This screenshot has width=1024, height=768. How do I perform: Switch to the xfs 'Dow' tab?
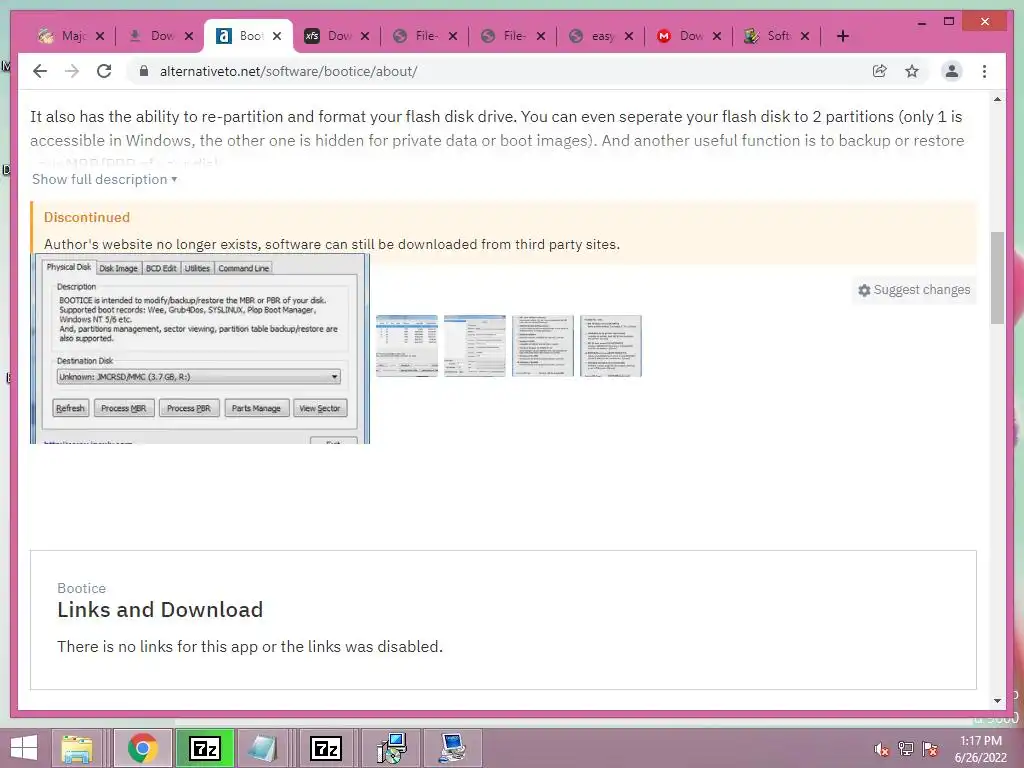tap(340, 36)
